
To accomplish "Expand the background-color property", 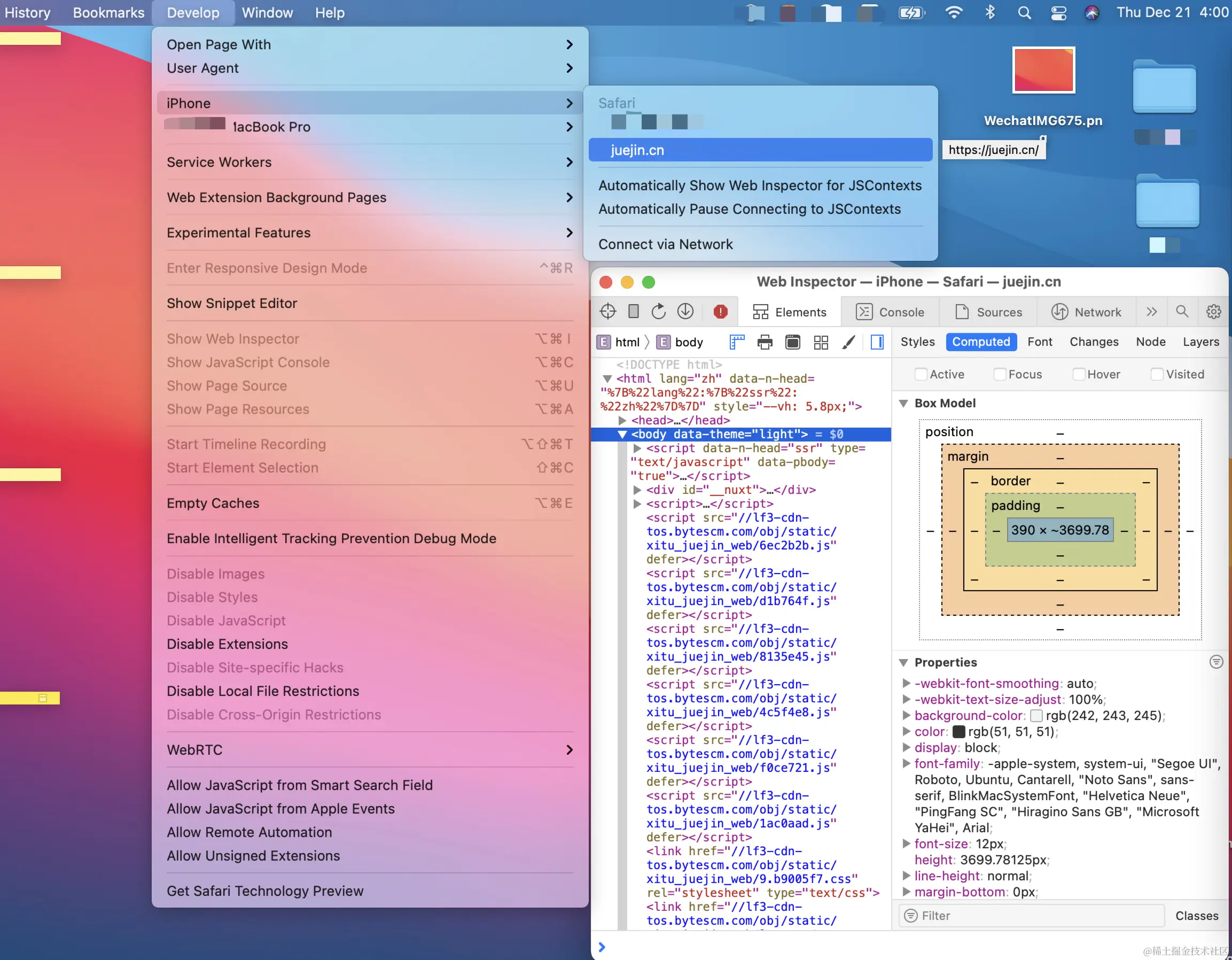I will (x=906, y=715).
